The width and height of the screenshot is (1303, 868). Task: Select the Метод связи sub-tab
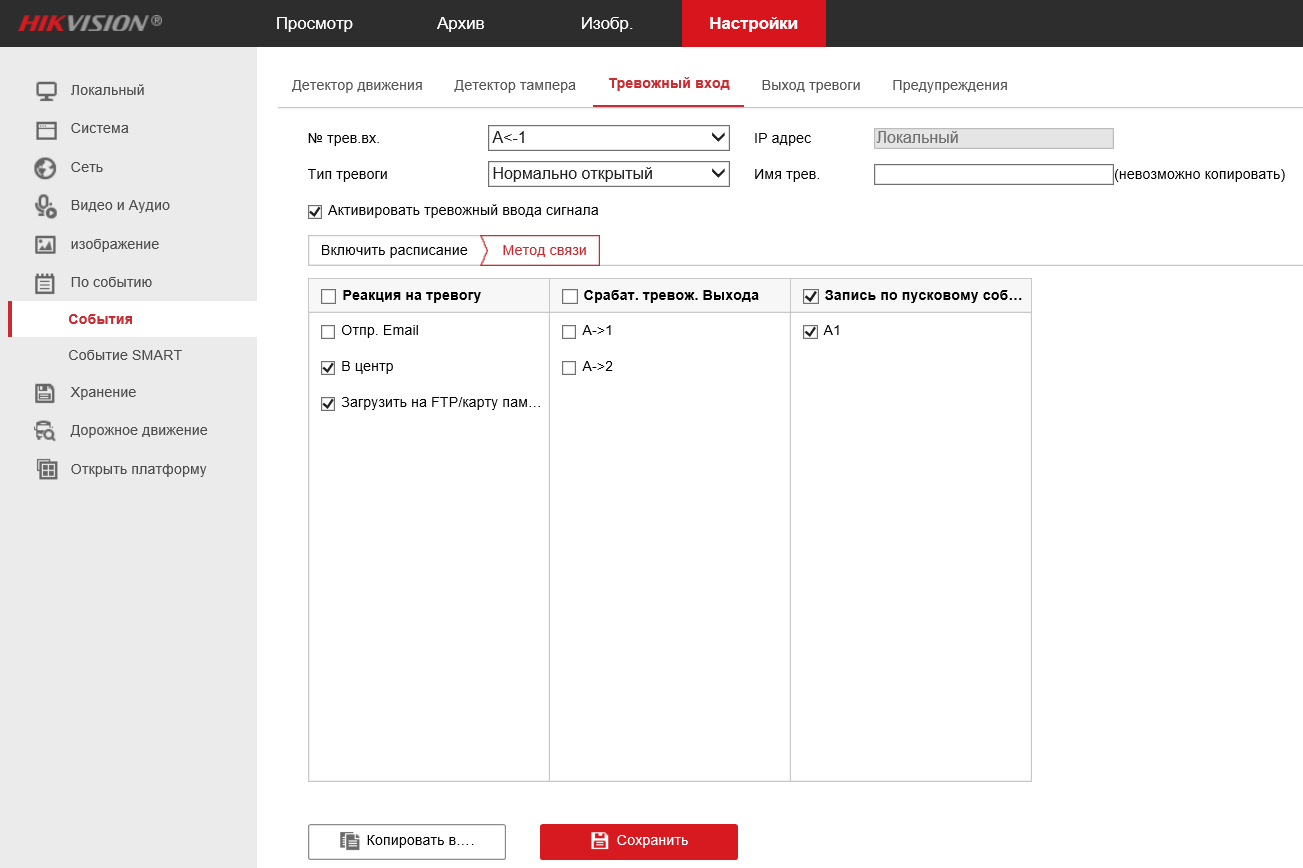pyautogui.click(x=544, y=250)
